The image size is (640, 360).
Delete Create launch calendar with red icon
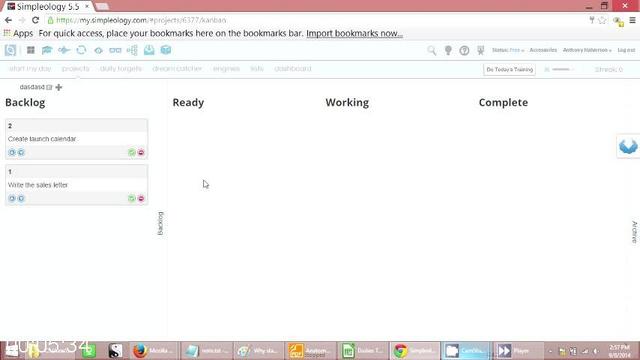[141, 152]
